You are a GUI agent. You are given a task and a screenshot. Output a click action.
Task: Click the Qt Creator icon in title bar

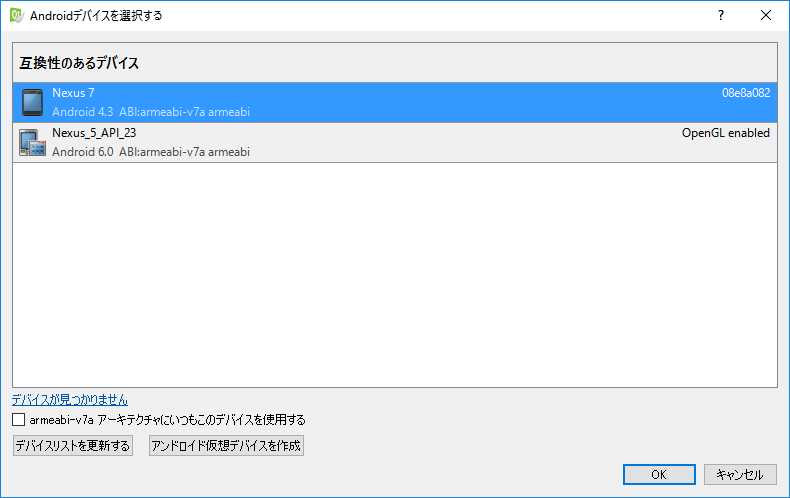tap(16, 16)
